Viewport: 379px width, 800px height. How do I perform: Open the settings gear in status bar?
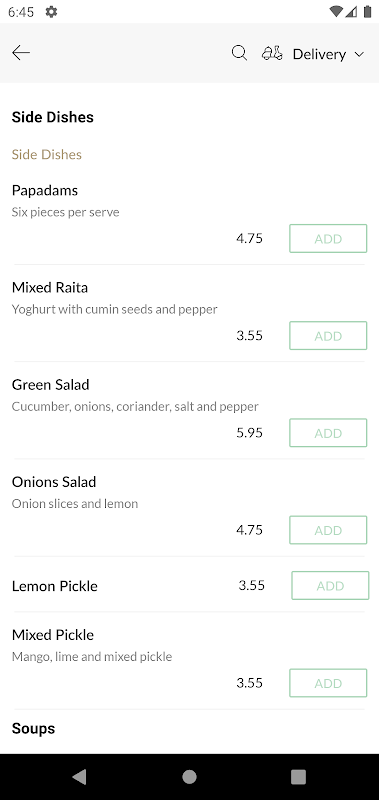pyautogui.click(x=51, y=11)
